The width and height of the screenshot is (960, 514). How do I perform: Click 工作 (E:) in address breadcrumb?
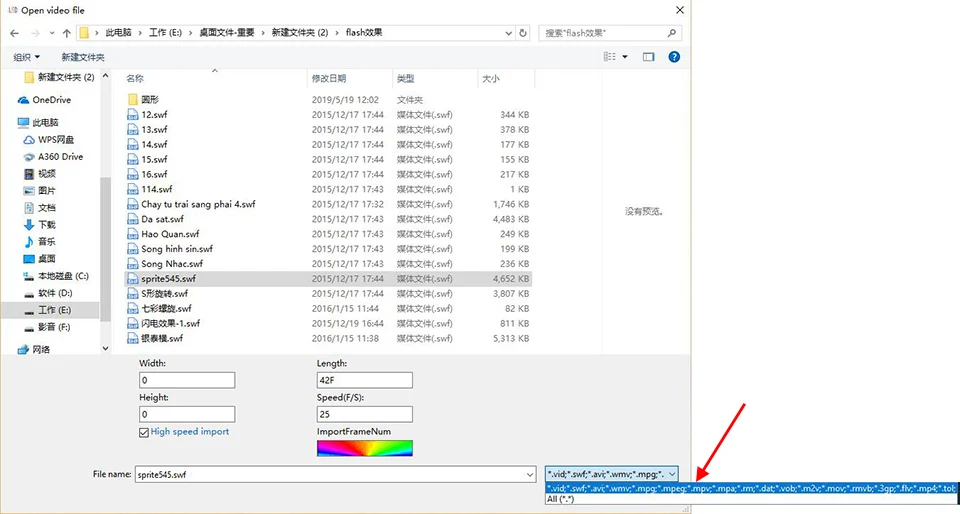pos(165,33)
